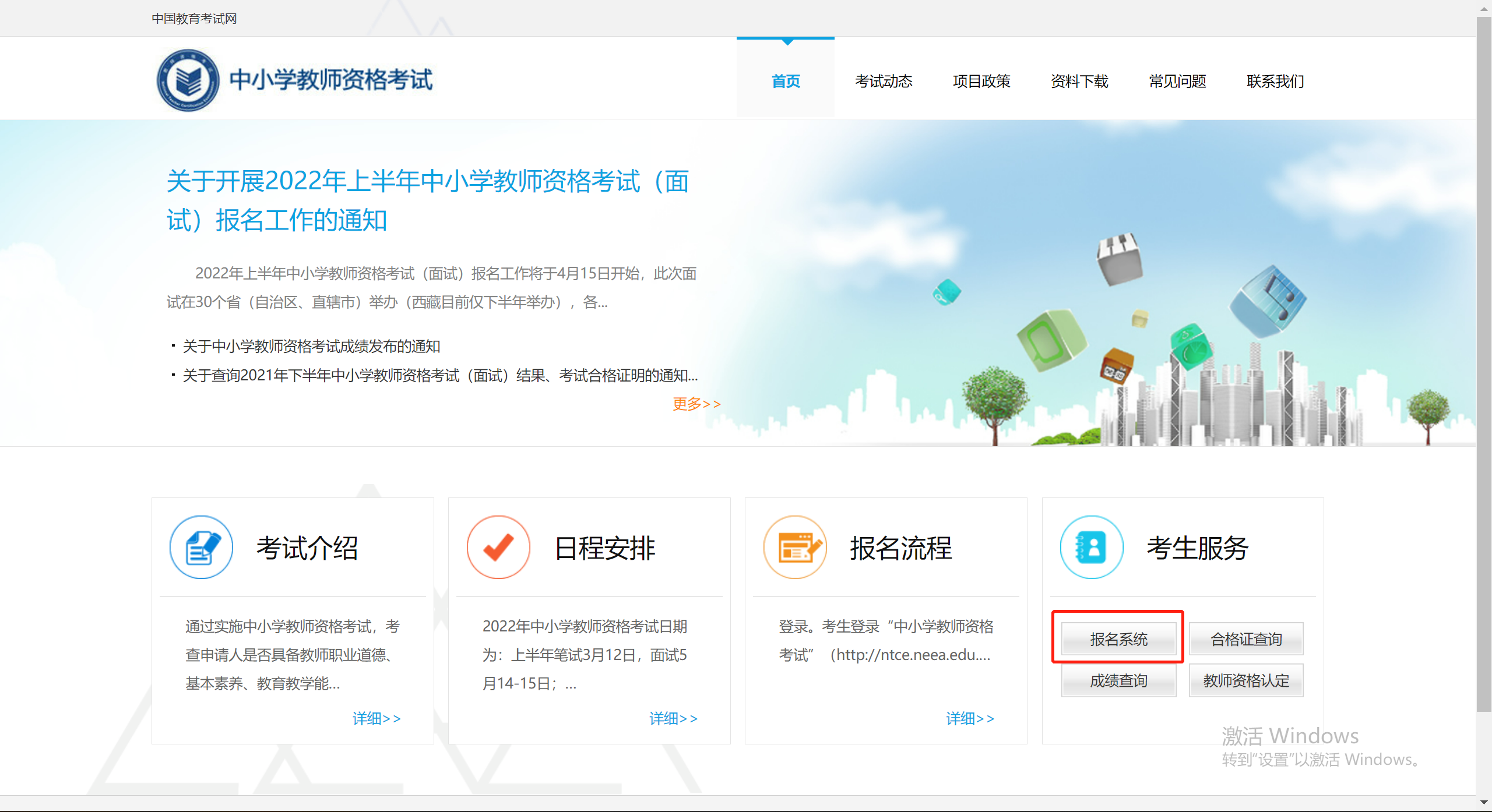Expand the news list via 更多>> link
Screen dimensions: 1492x812
click(696, 404)
